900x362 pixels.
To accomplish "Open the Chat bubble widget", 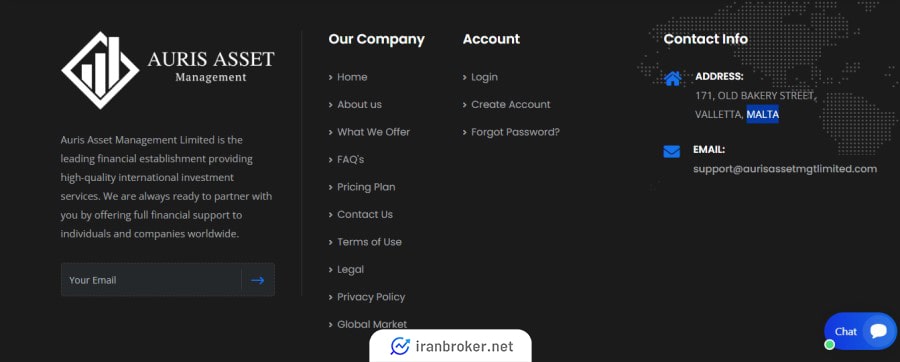I will pyautogui.click(x=860, y=331).
